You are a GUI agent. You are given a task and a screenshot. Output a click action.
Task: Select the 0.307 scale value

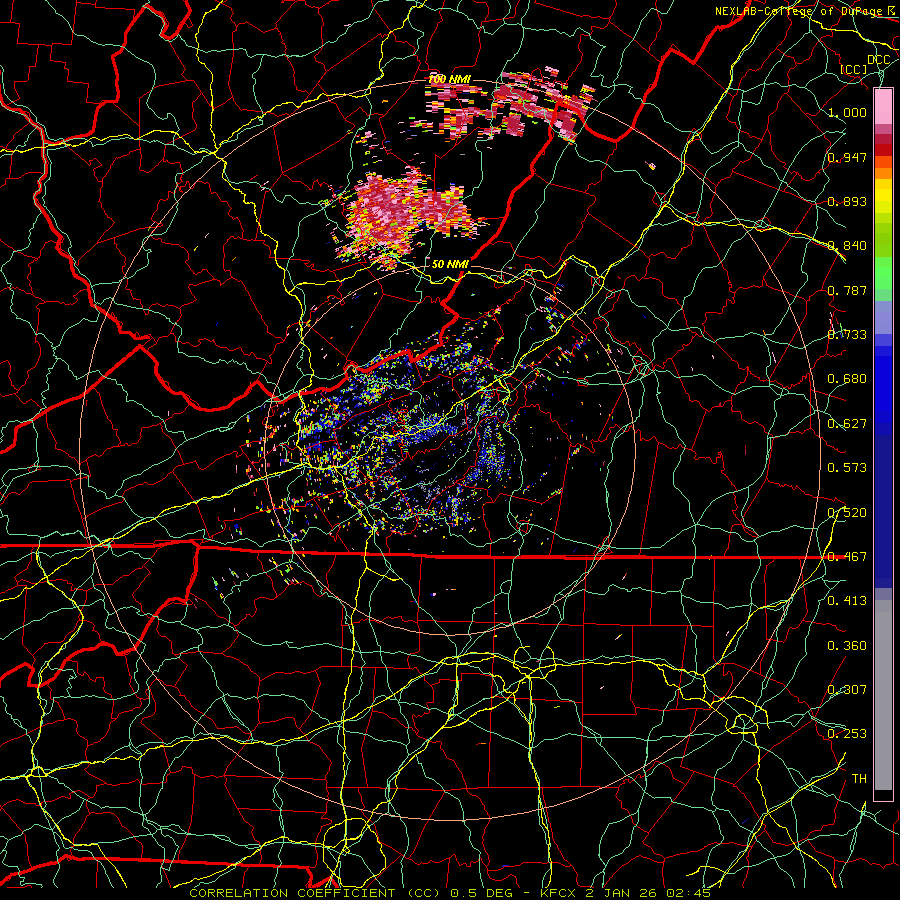coord(847,690)
